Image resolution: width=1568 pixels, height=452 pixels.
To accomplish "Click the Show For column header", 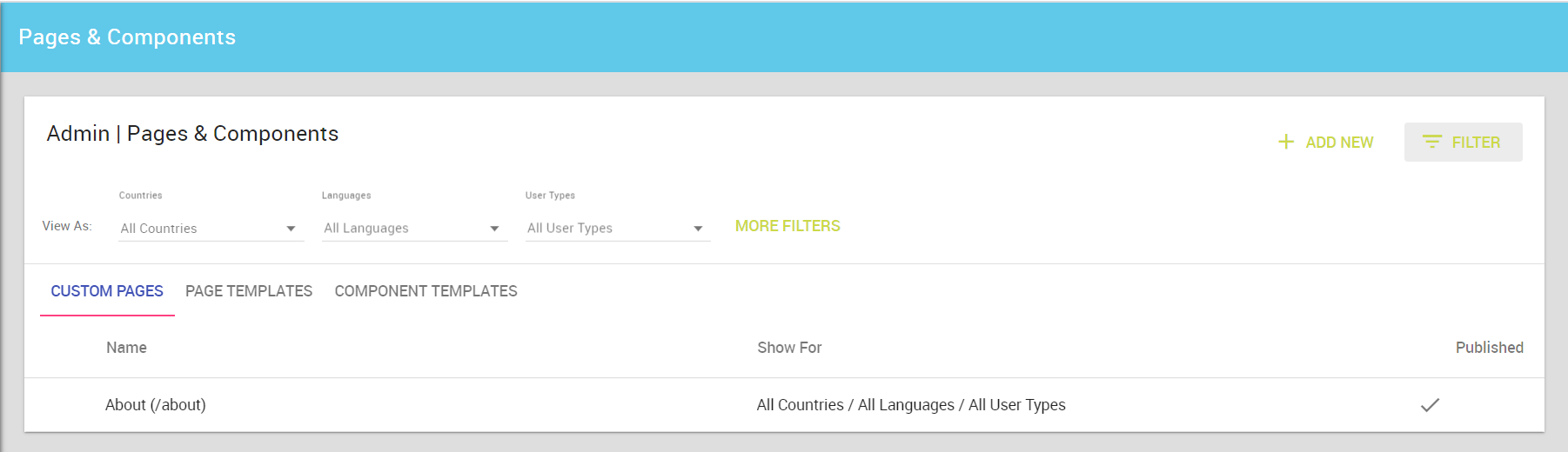I will tap(789, 348).
